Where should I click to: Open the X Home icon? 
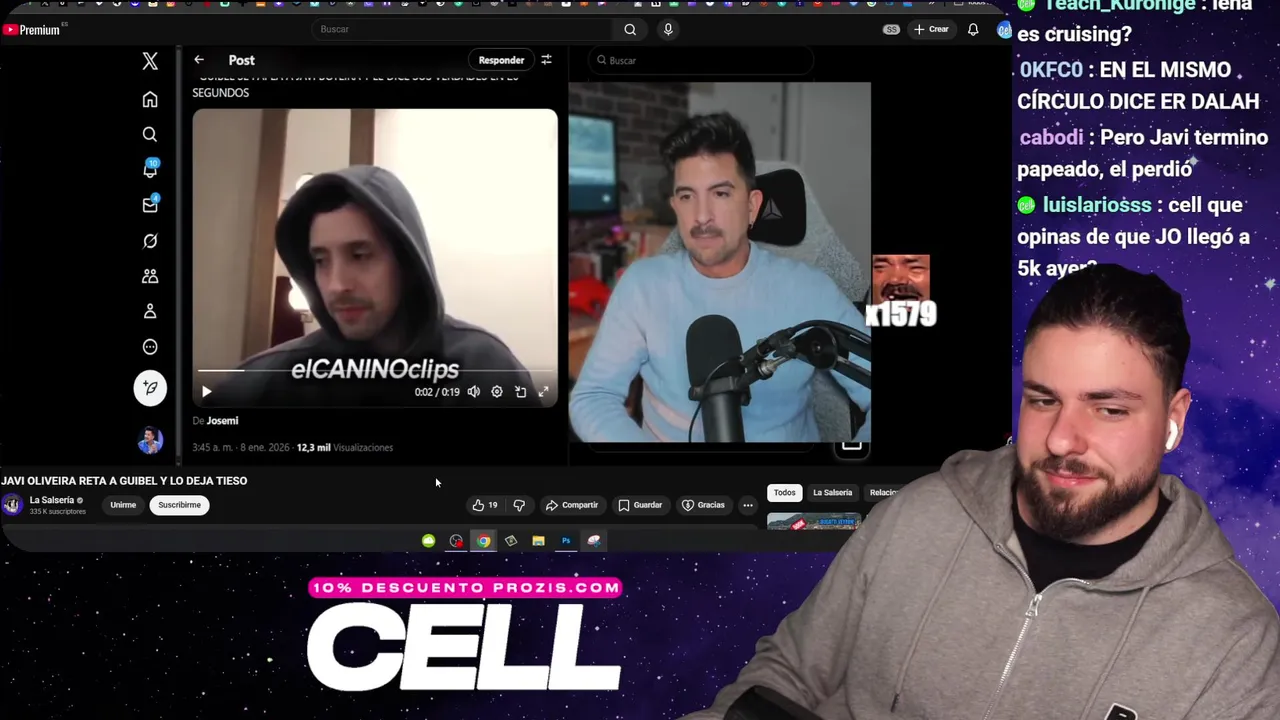pos(150,99)
